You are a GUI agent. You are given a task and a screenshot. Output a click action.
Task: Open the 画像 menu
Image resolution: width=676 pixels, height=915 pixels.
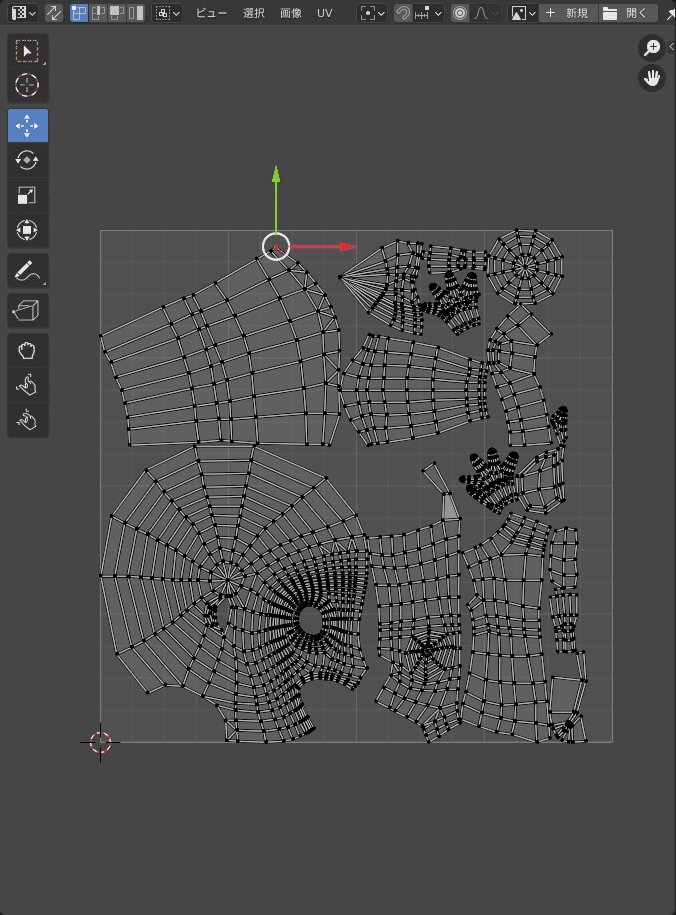tap(291, 13)
